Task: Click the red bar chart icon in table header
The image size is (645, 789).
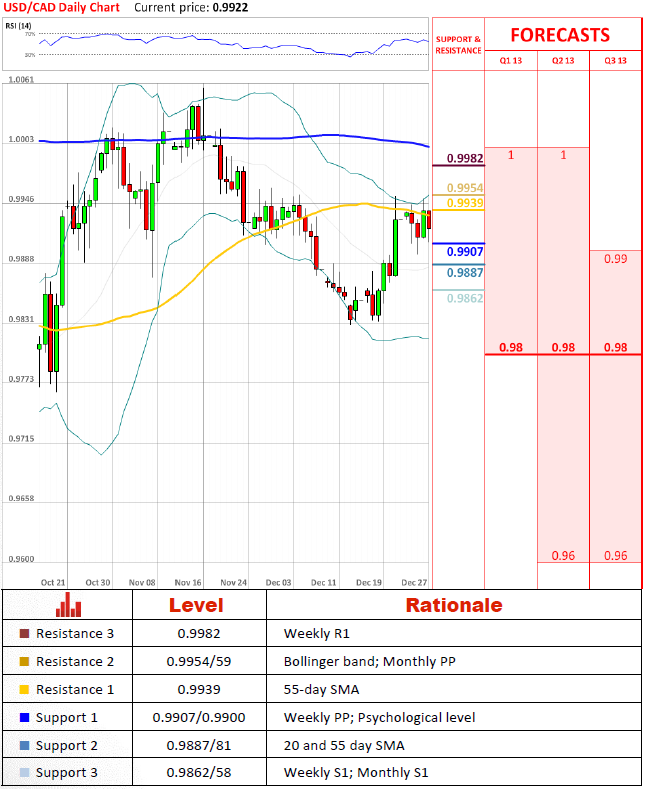Action: pos(68,604)
